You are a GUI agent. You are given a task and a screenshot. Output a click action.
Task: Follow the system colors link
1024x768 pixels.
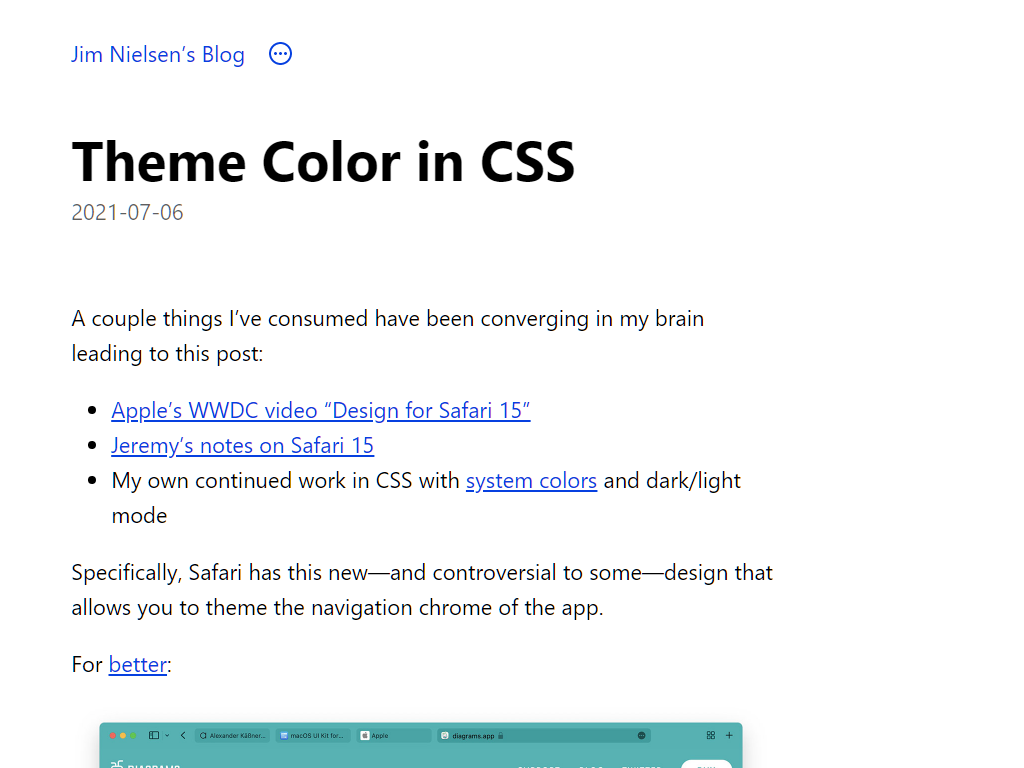531,481
